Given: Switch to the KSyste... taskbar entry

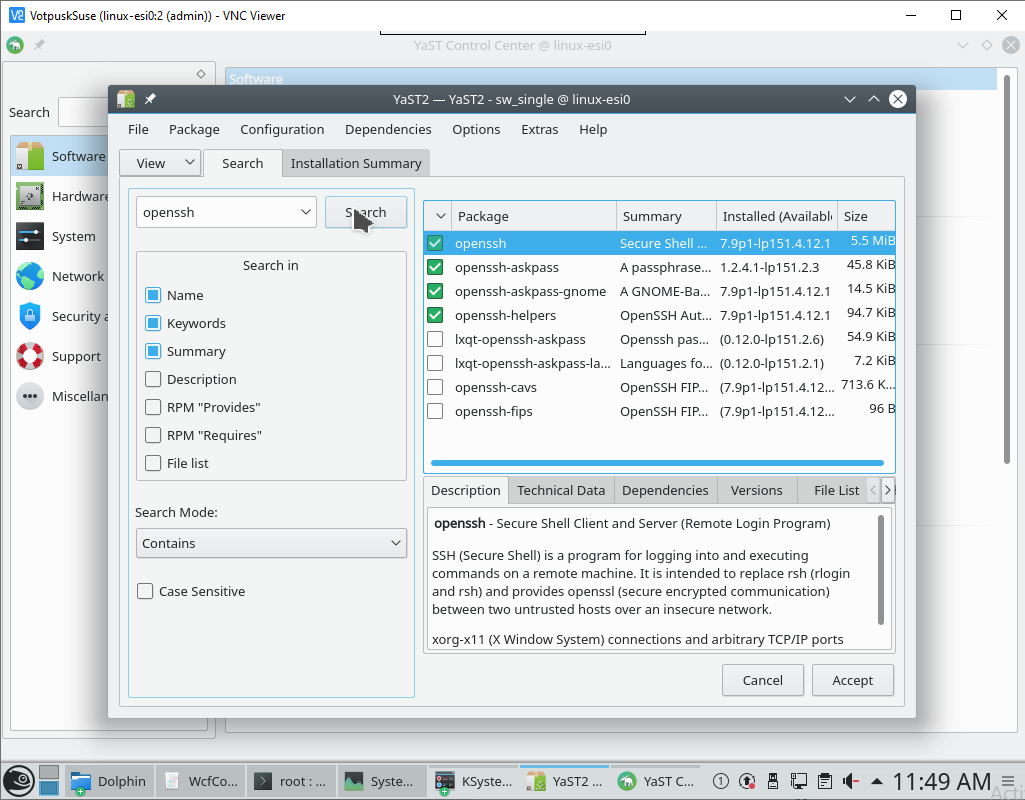Looking at the screenshot, I should click(473, 781).
